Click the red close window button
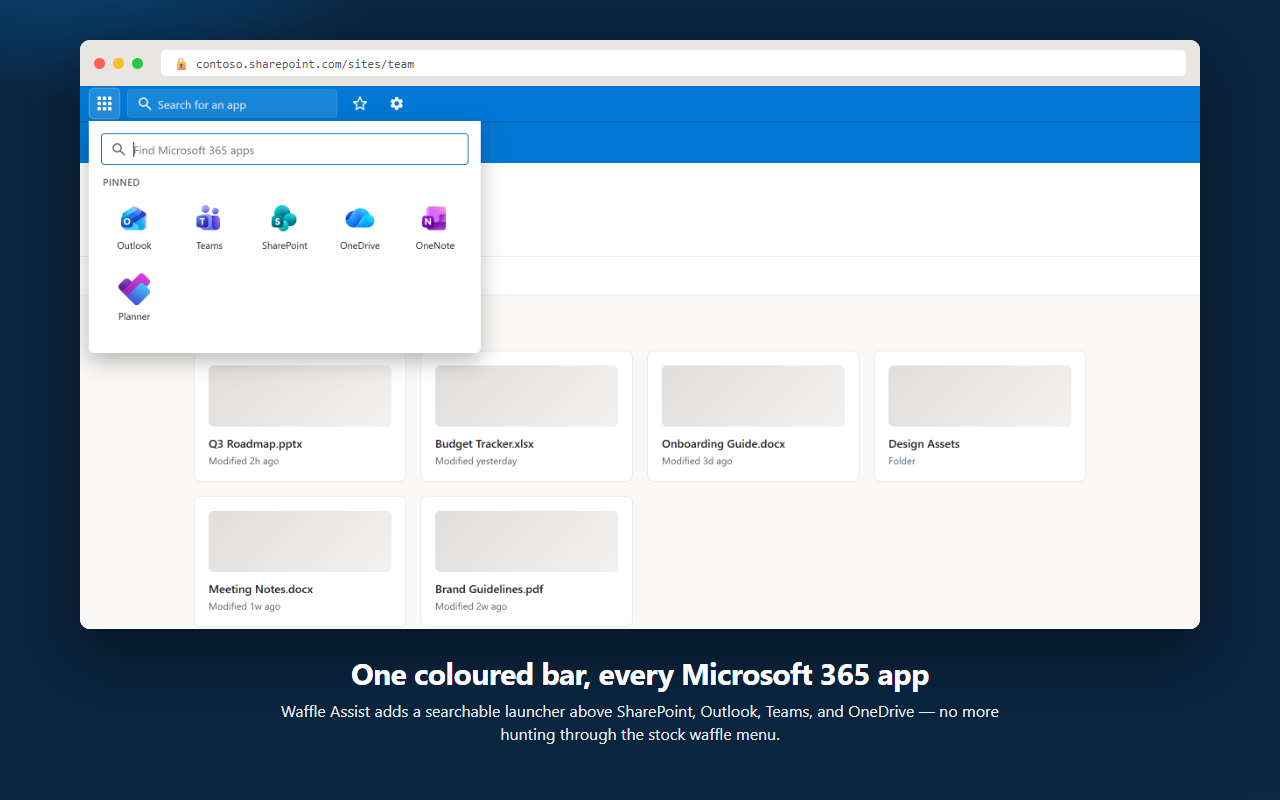The image size is (1280, 800). coord(99,63)
